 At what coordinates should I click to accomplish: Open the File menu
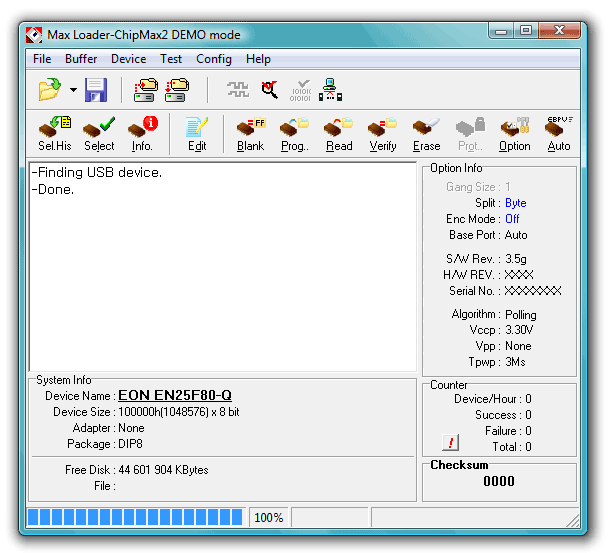pyautogui.click(x=42, y=59)
